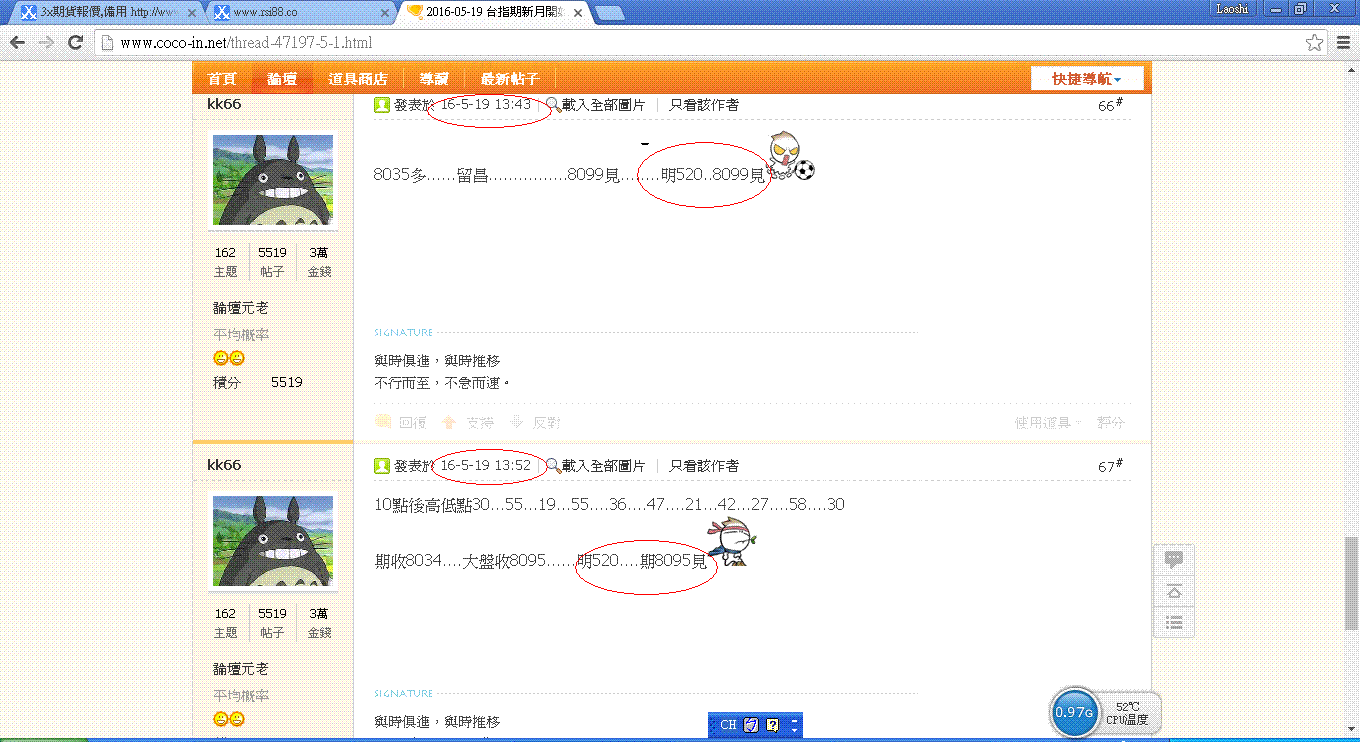The height and width of the screenshot is (742, 1360).
Task: Open the 道具商店 navigation item
Action: click(358, 79)
